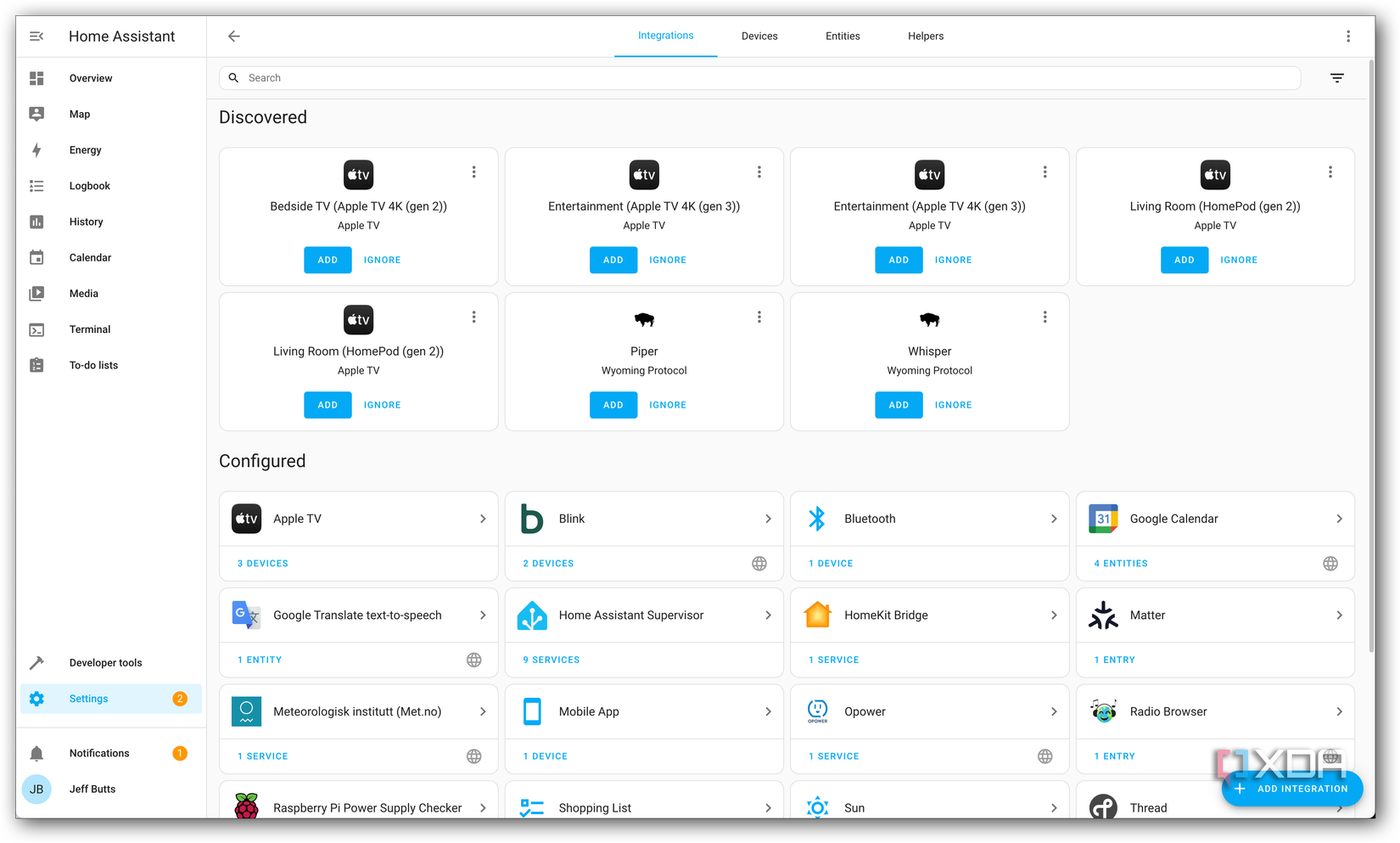Open the Overview dashboard icon
The width and height of the screenshot is (1400, 843).
tap(36, 78)
